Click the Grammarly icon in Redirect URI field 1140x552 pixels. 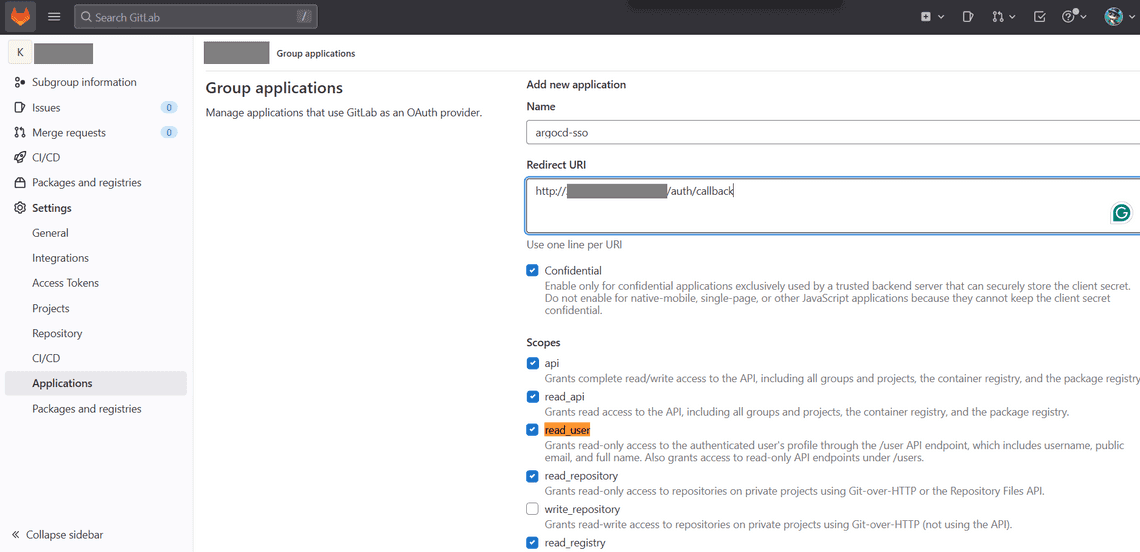(1122, 213)
